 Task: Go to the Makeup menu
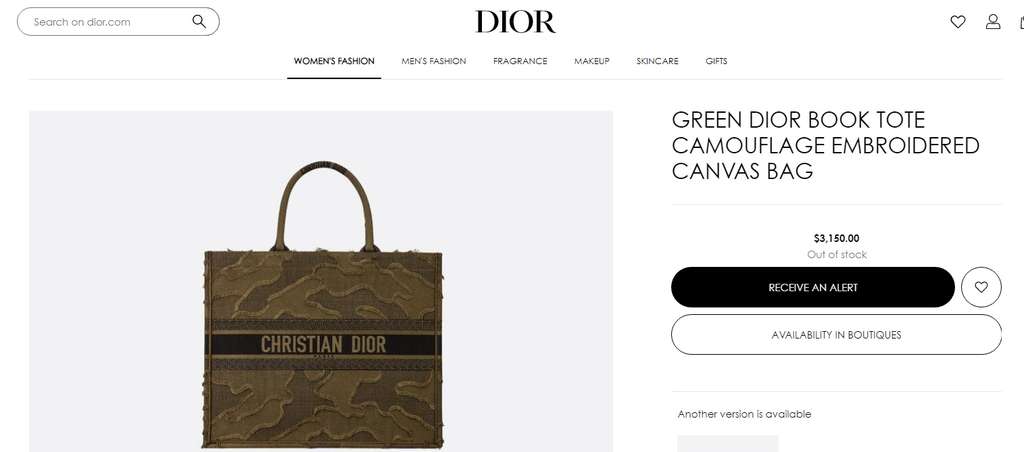coord(592,61)
